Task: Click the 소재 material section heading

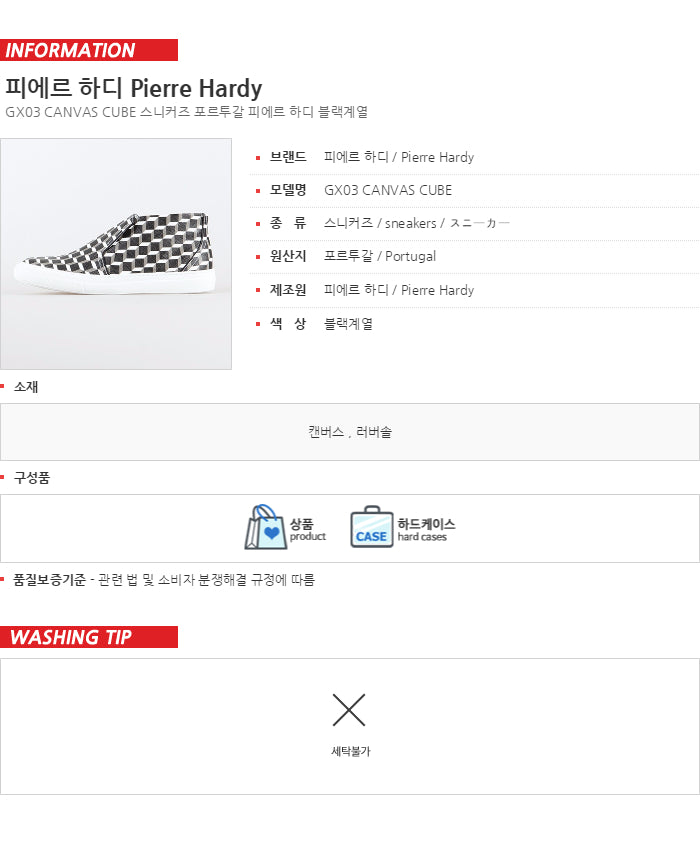Action: [26, 387]
